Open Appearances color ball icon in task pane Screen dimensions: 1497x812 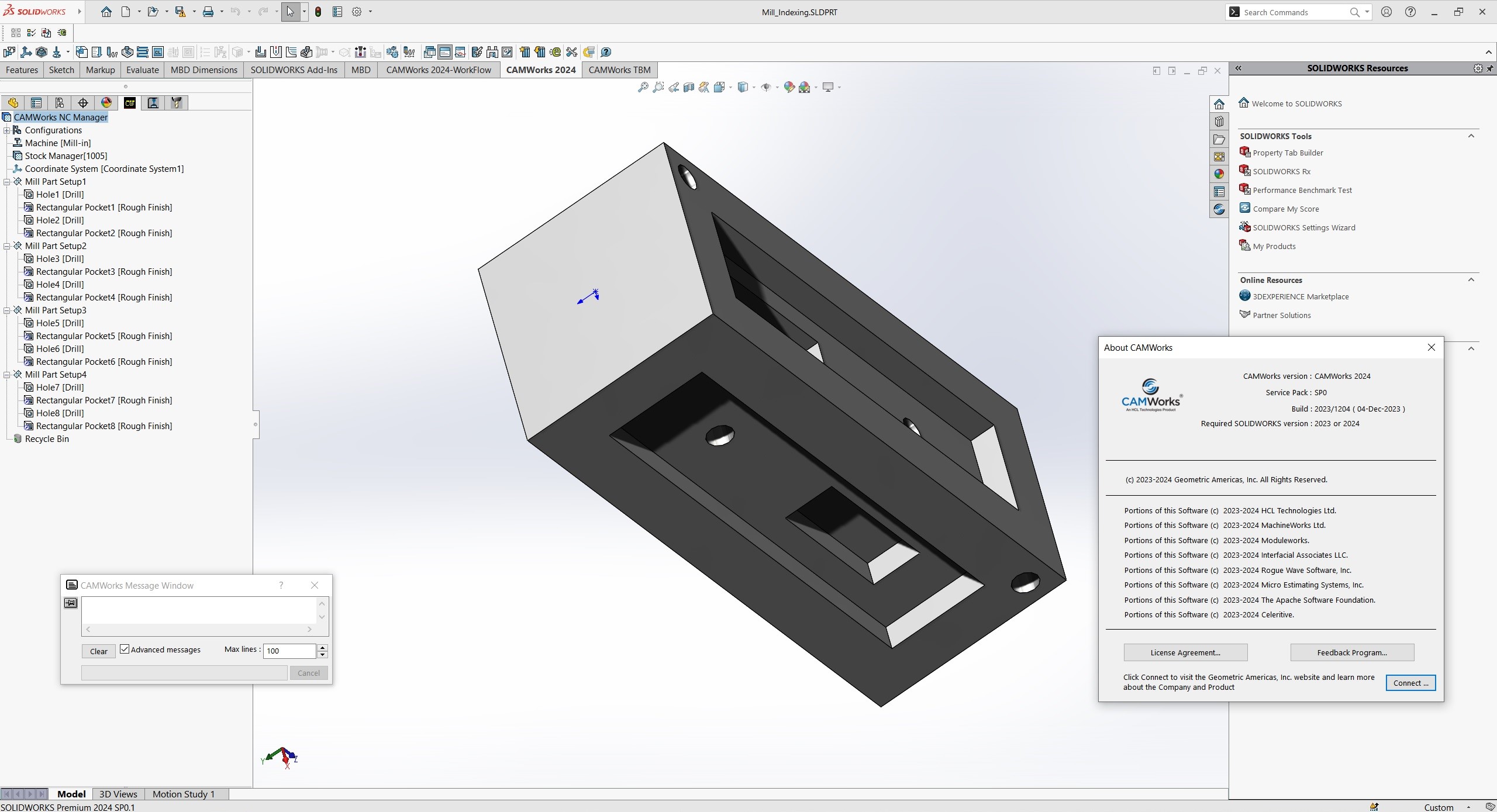point(1219,174)
